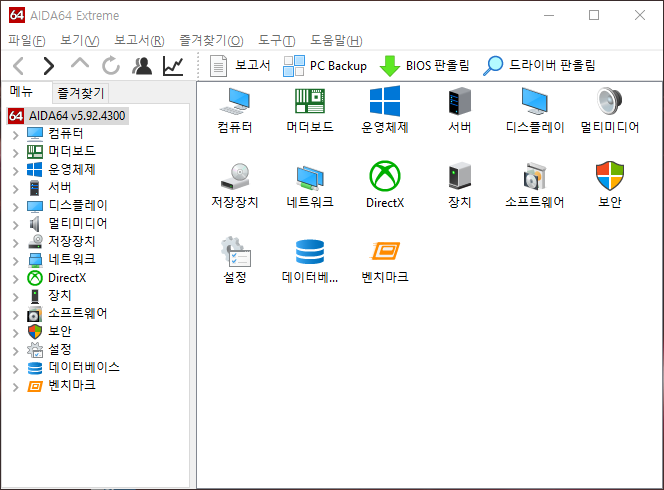The width and height of the screenshot is (664, 490).
Task: Open the DirectX Xbox icon in main pane
Action: (x=385, y=176)
